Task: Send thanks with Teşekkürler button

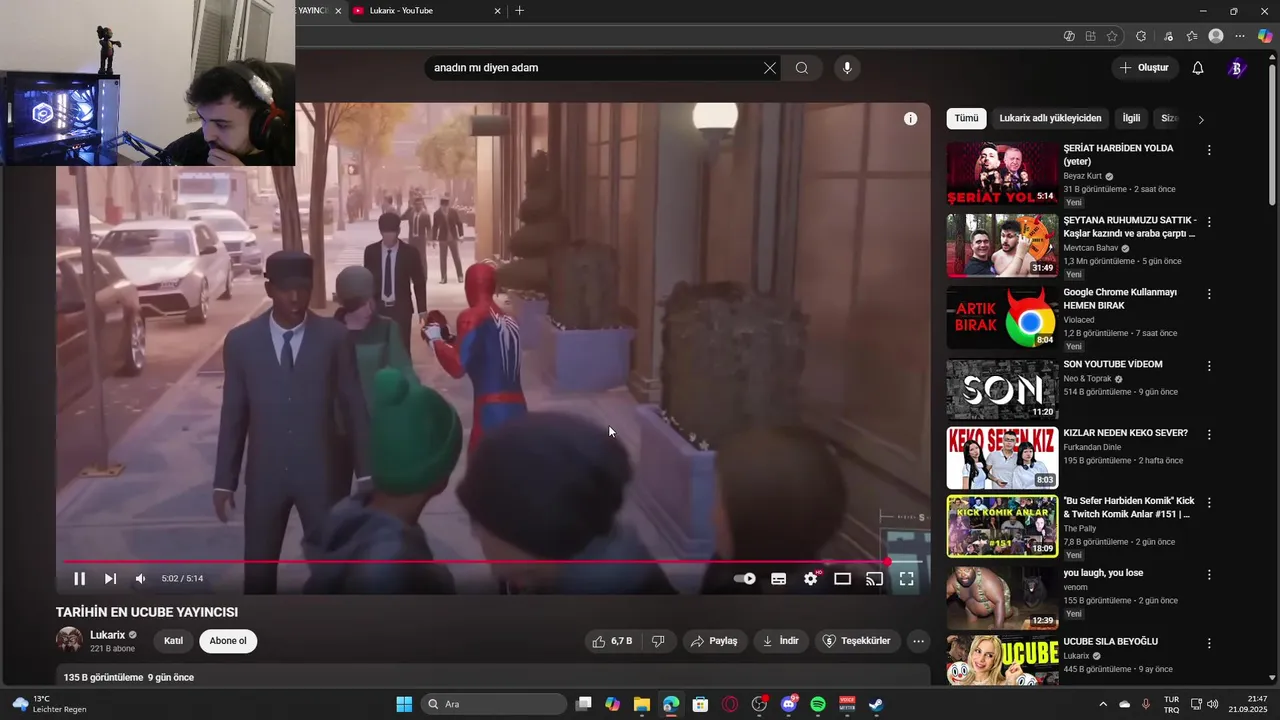Action: point(856,641)
